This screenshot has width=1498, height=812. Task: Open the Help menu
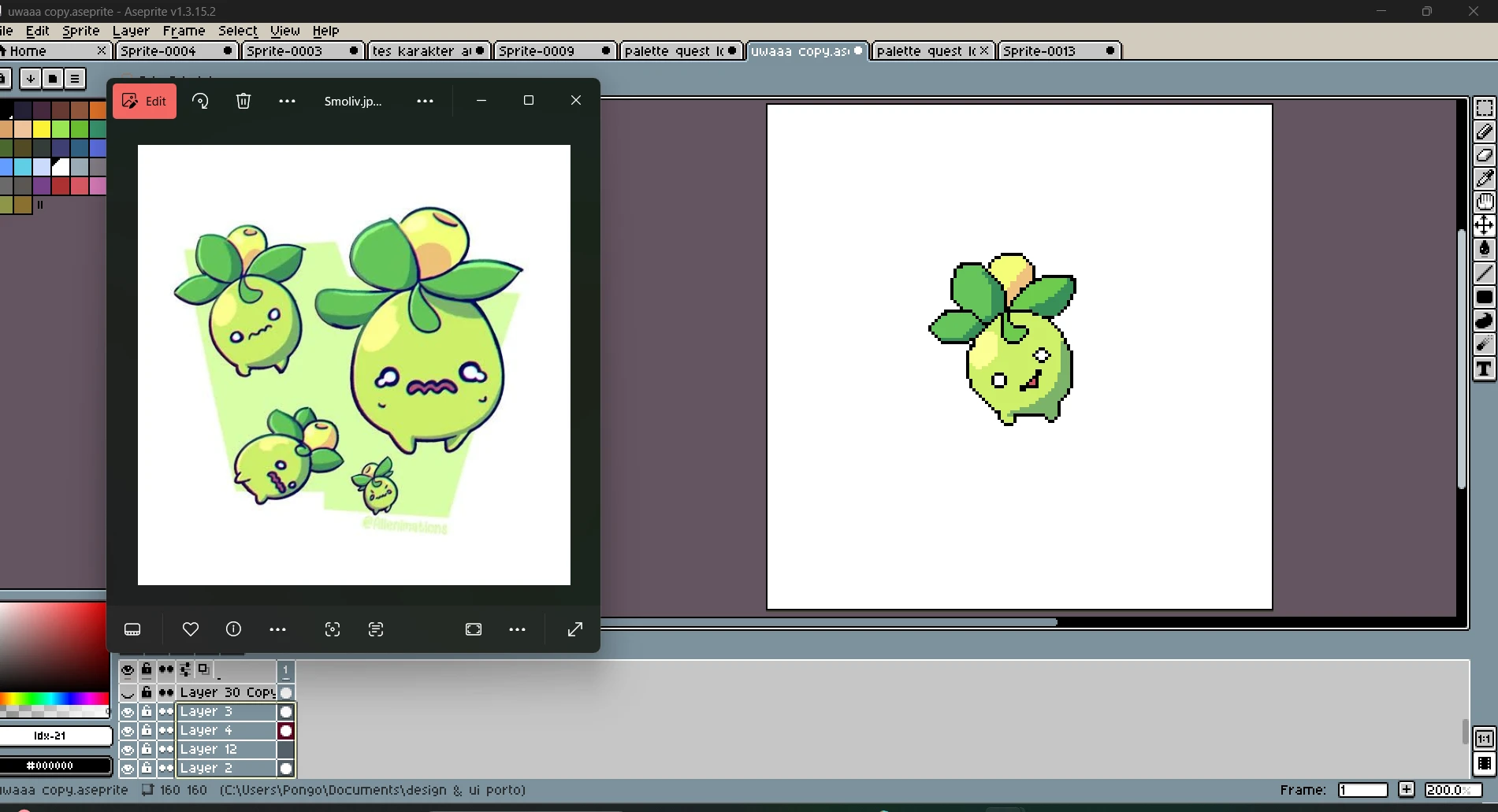tap(325, 31)
